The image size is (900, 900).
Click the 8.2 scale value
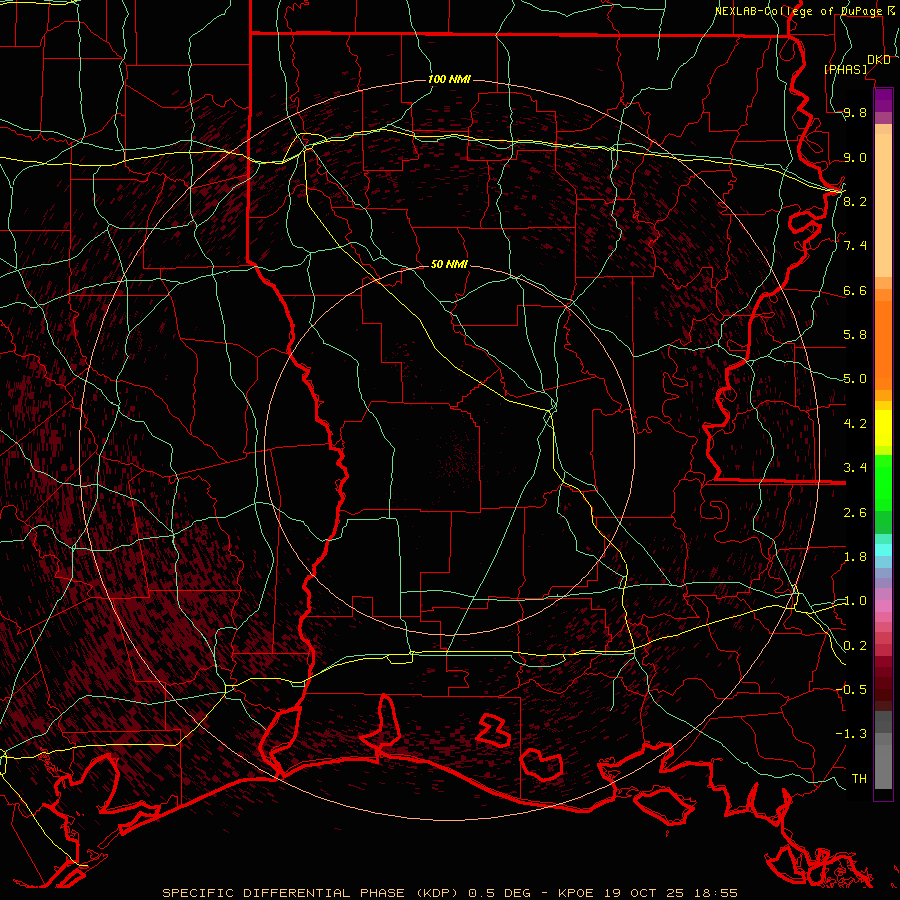point(855,201)
